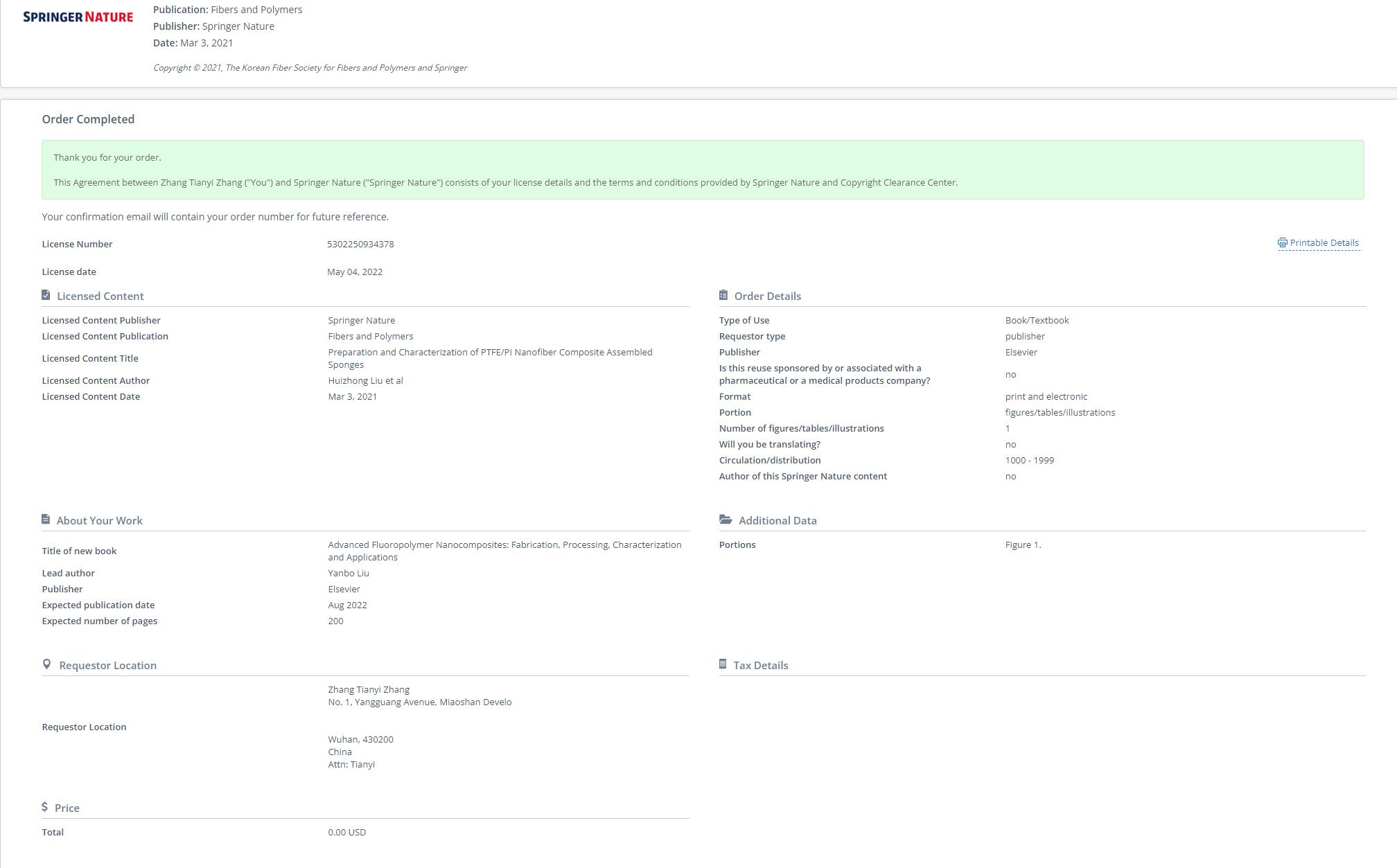Click the green thank you message banner
Viewport: 1397px width, 868px height.
702,170
